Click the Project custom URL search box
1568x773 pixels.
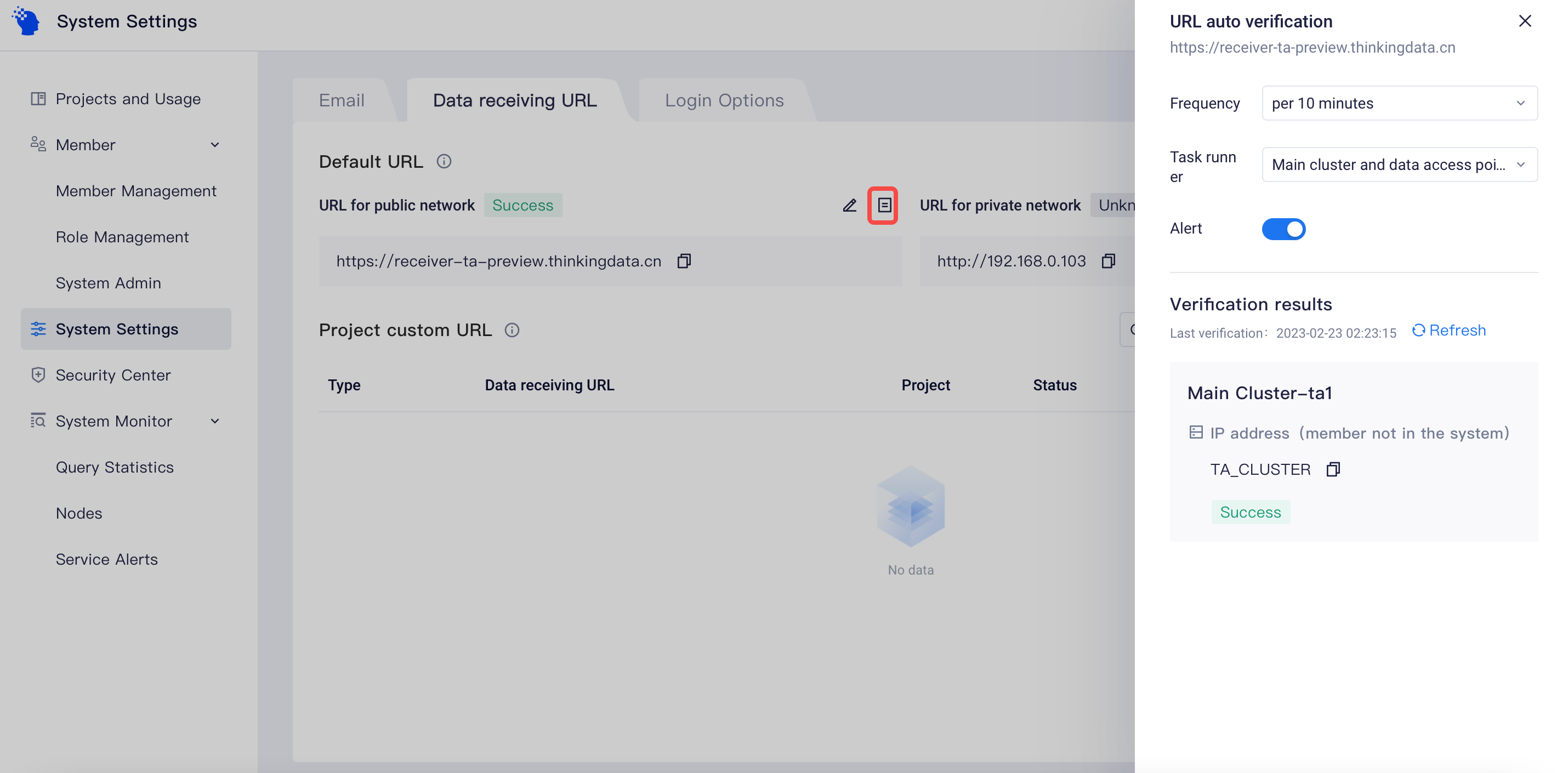(x=1127, y=330)
